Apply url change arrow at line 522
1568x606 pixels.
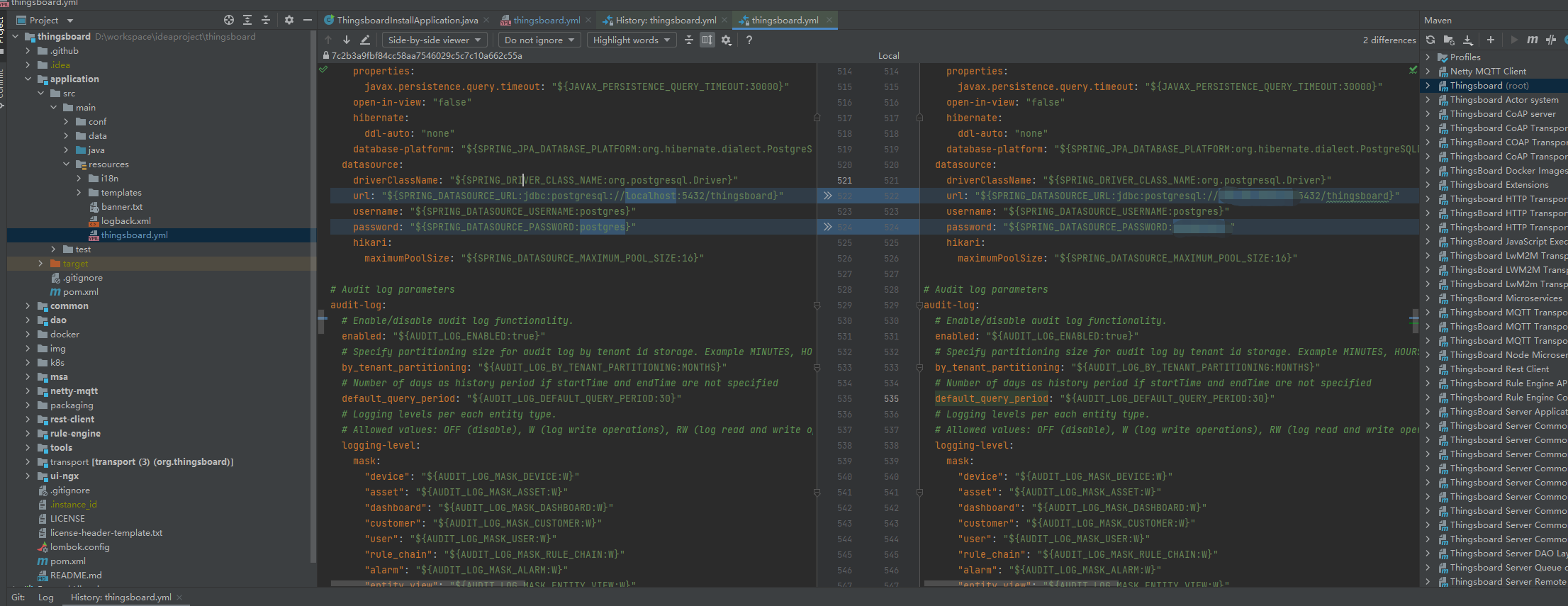(827, 196)
